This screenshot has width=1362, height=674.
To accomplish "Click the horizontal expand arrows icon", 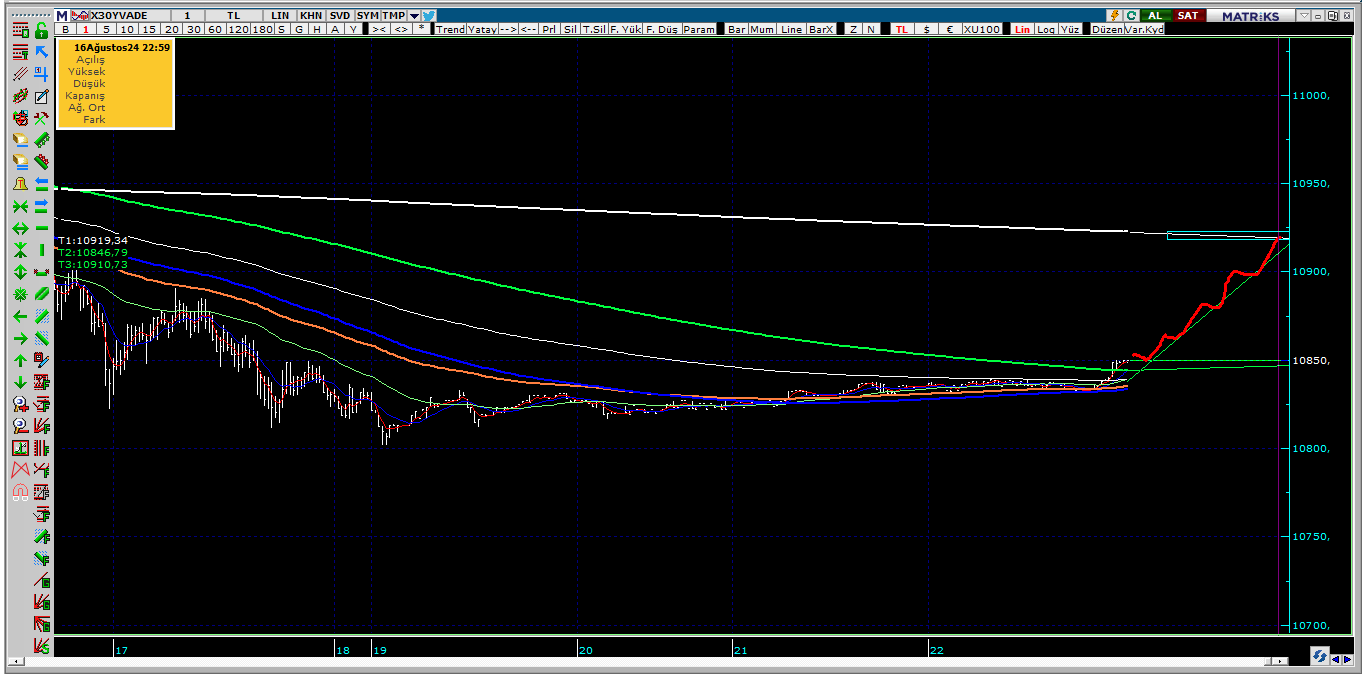I will point(20,228).
